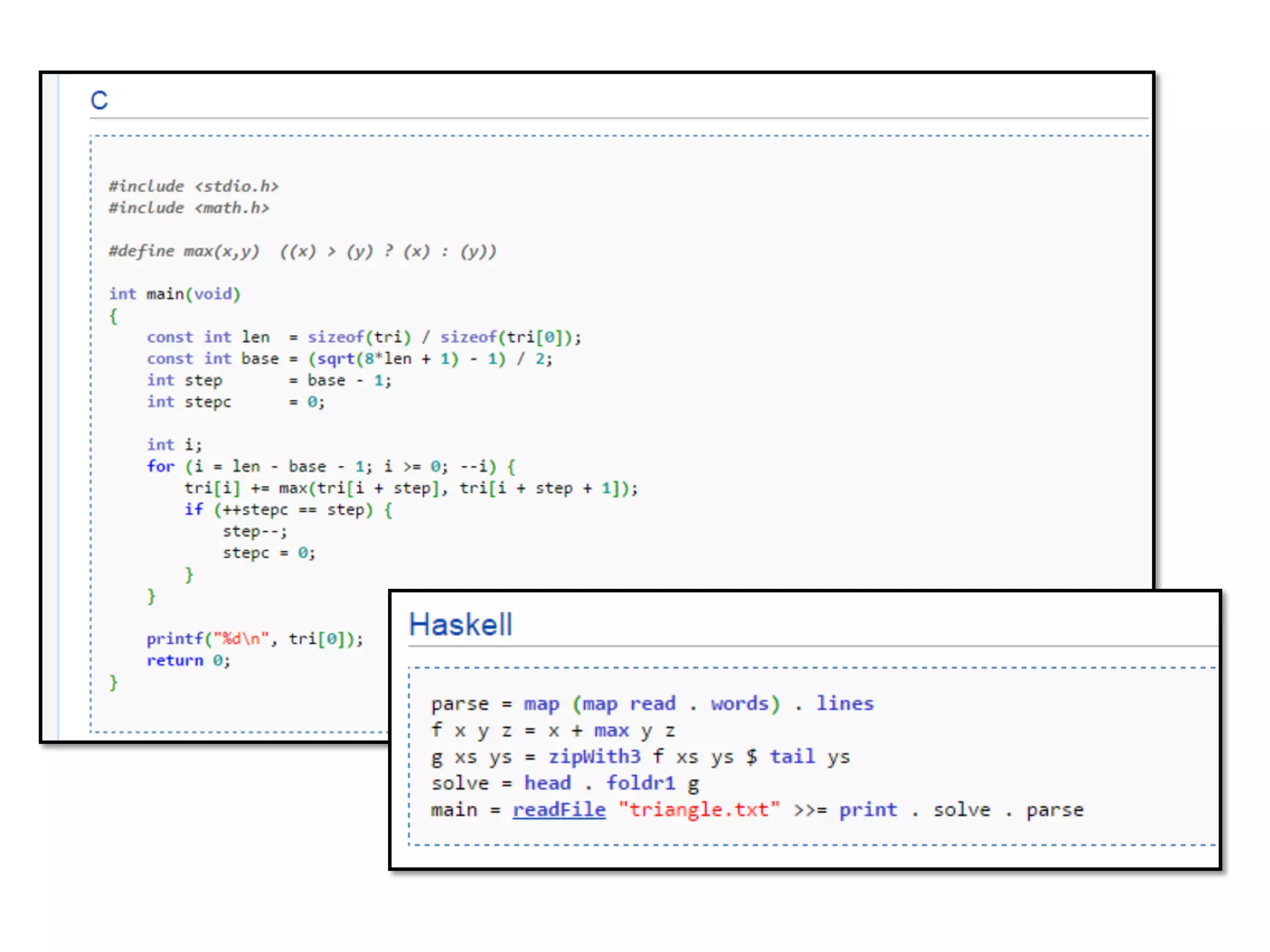Click the if keyword before ++stepc
This screenshot has width=1270, height=952.
coord(193,509)
